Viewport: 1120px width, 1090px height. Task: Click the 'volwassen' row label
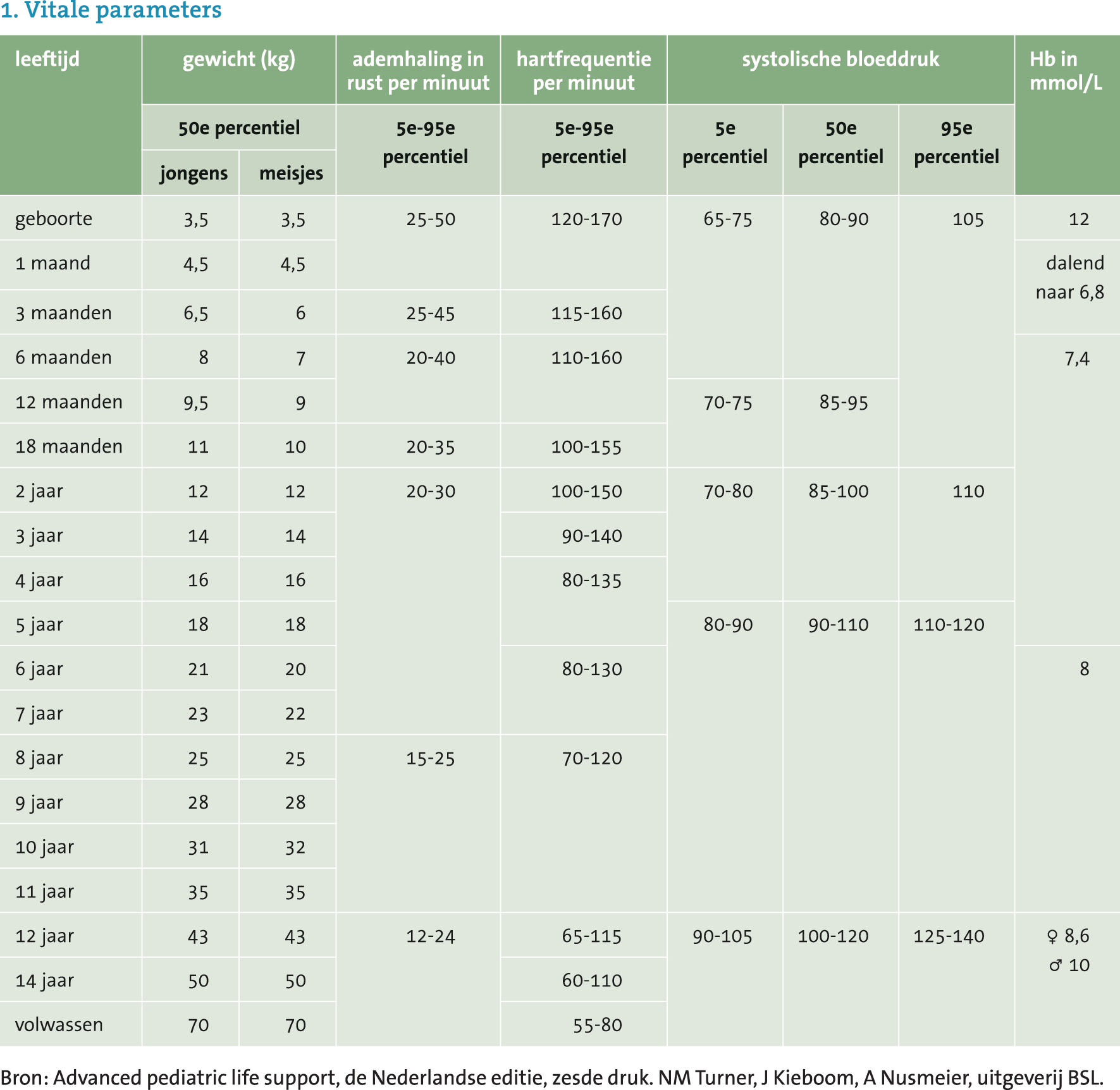(x=59, y=1025)
